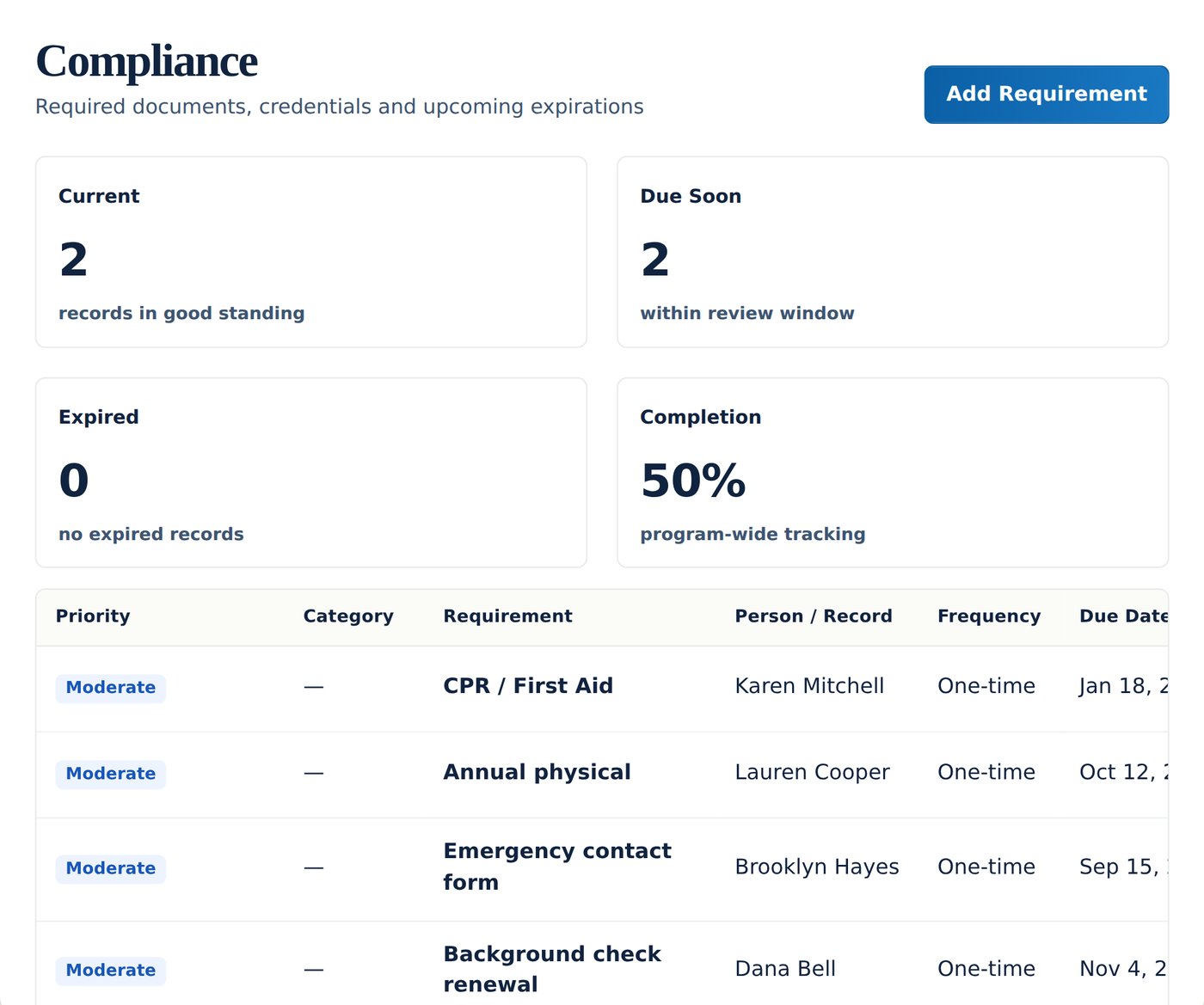
Task: Click Moderate badge in Emergency contact form row
Action: click(x=111, y=868)
